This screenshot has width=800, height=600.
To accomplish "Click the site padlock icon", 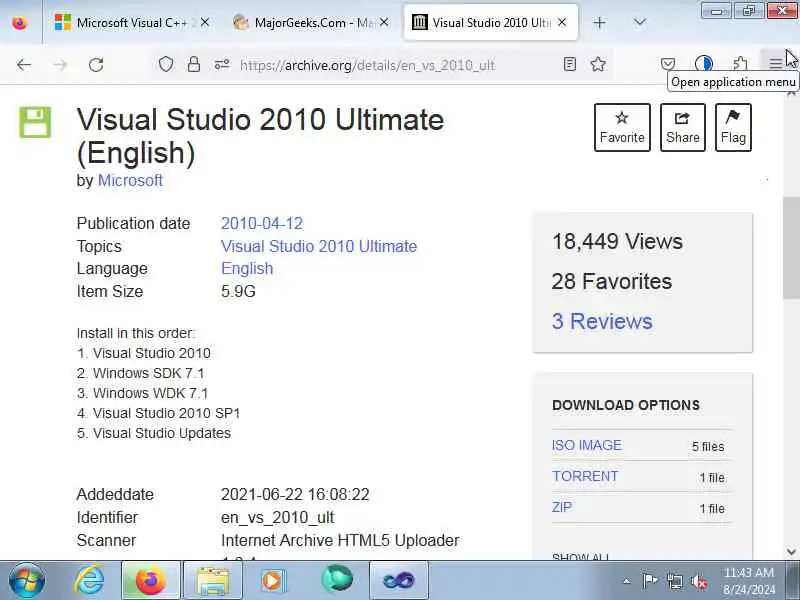I will tap(194, 64).
